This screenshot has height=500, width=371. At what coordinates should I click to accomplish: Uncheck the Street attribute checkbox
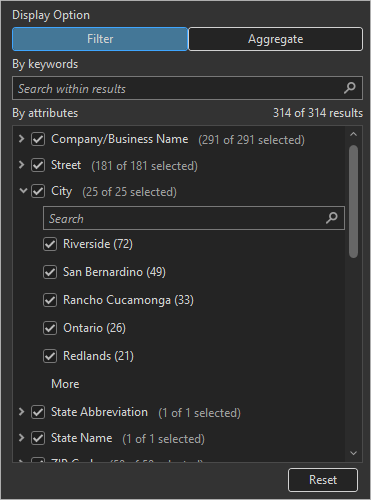(x=38, y=165)
